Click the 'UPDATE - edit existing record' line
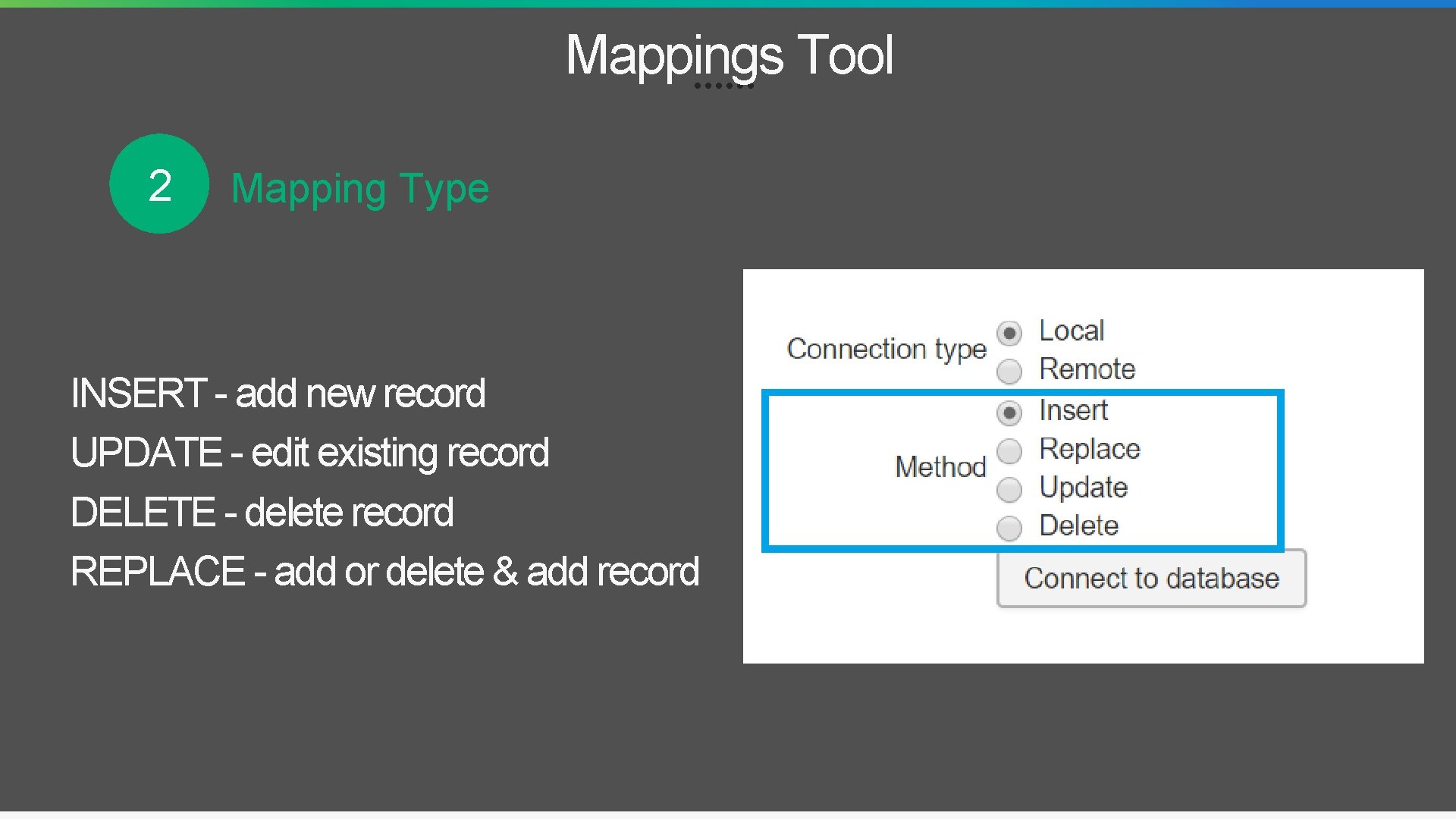This screenshot has width=1456, height=819. 309,453
